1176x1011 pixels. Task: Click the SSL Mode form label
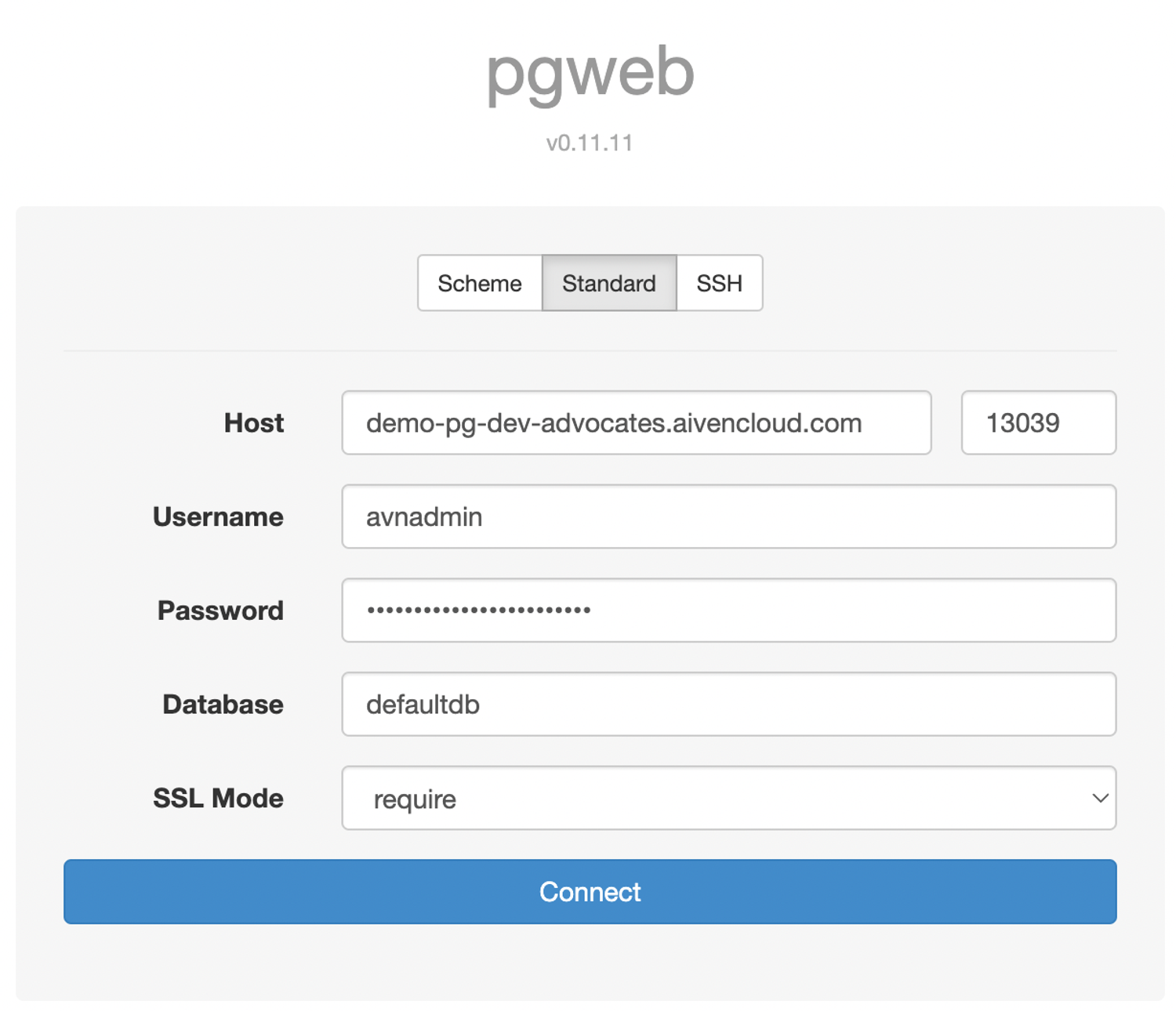(217, 798)
